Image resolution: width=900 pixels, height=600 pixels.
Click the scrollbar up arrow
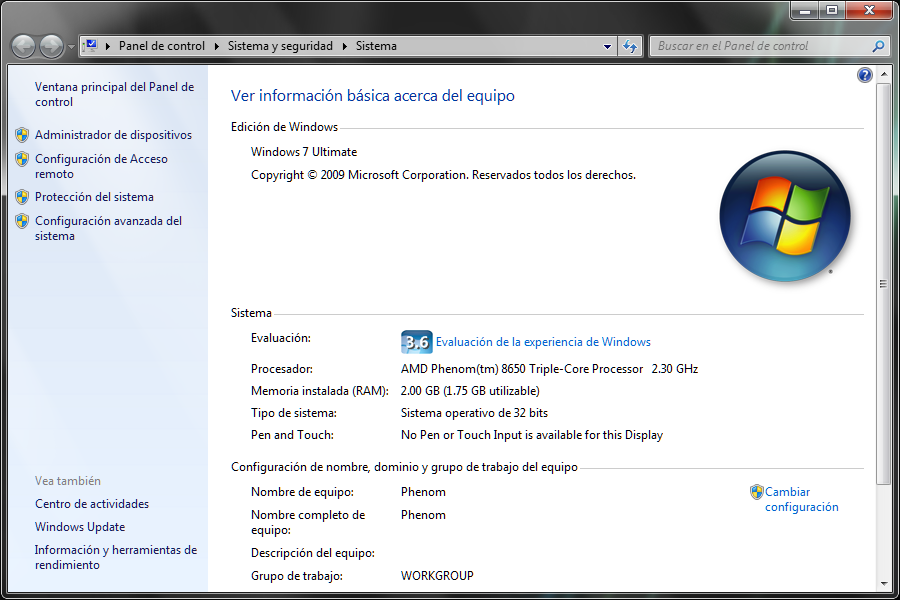(883, 74)
